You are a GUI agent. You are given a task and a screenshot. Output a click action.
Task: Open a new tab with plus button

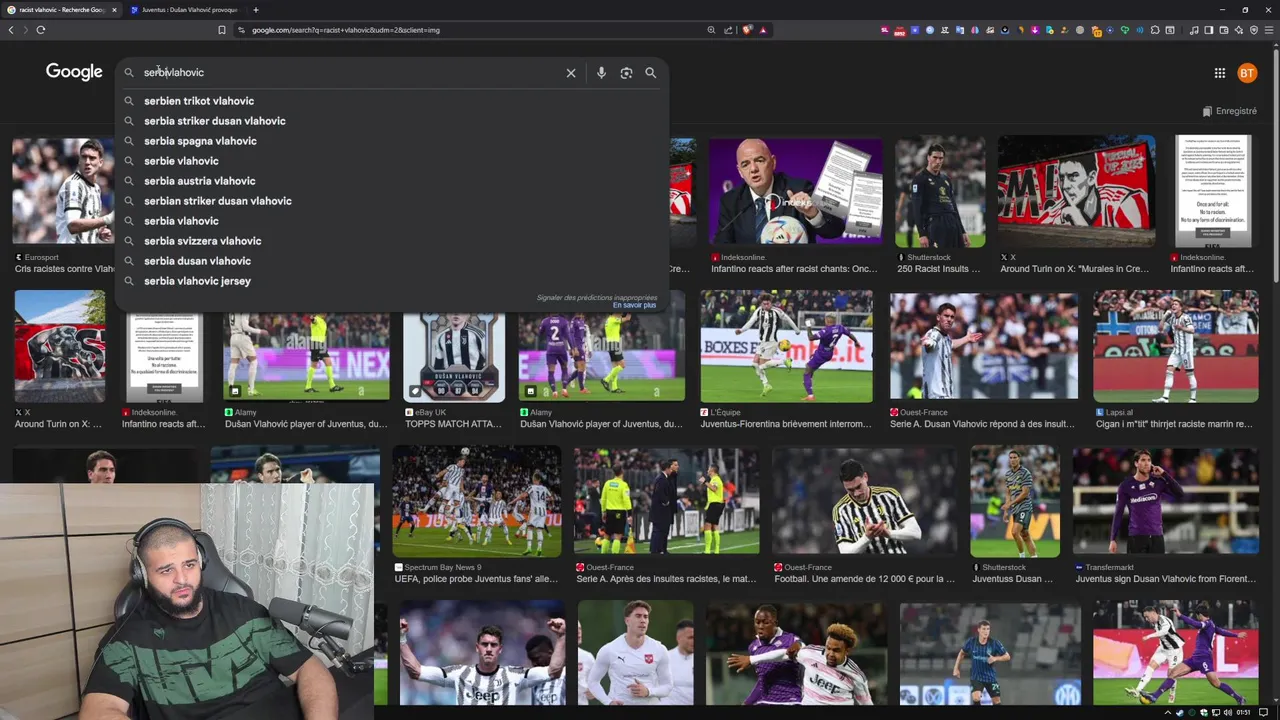256,10
